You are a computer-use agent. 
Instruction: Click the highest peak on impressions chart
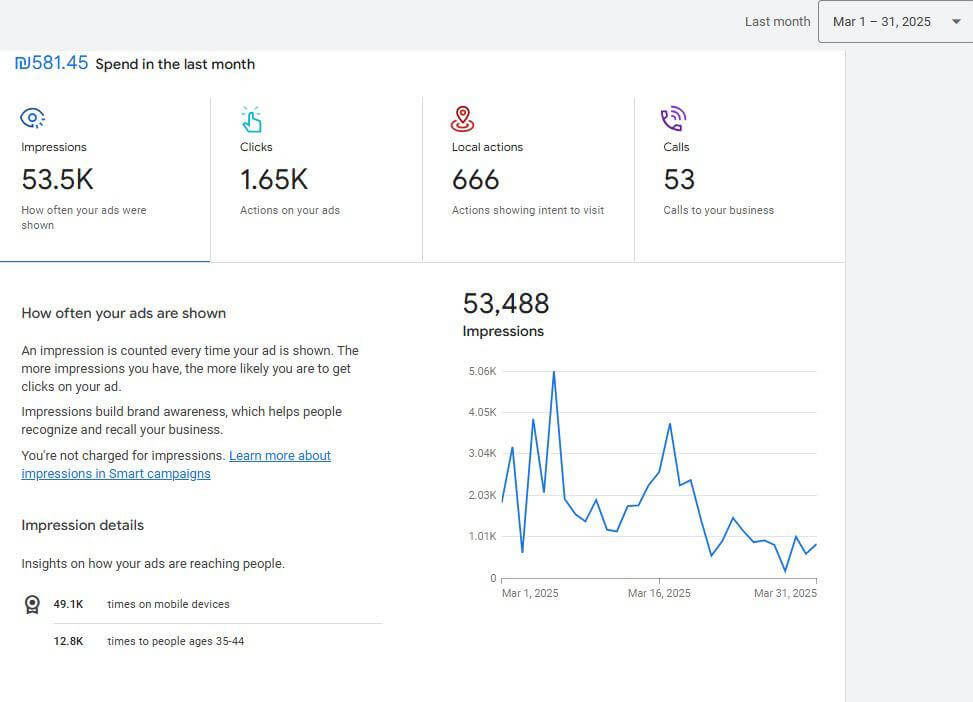coord(554,372)
